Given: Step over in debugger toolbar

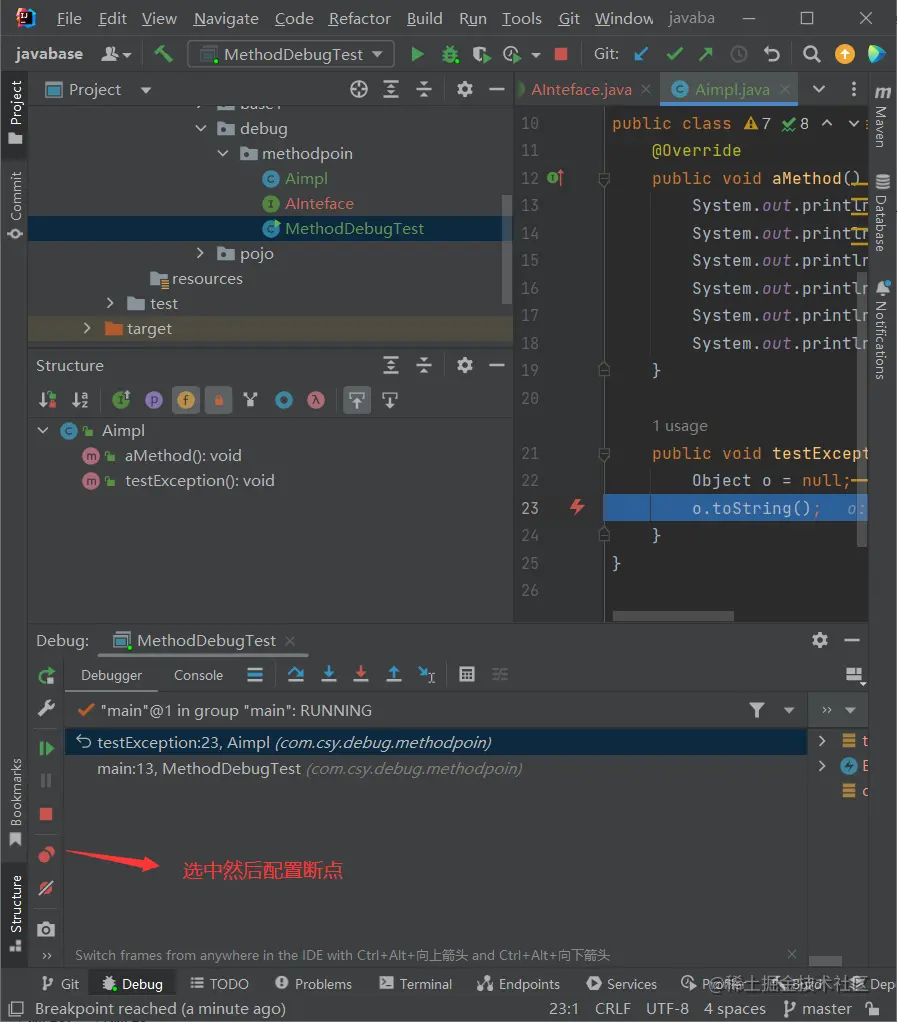Looking at the screenshot, I should (x=296, y=674).
